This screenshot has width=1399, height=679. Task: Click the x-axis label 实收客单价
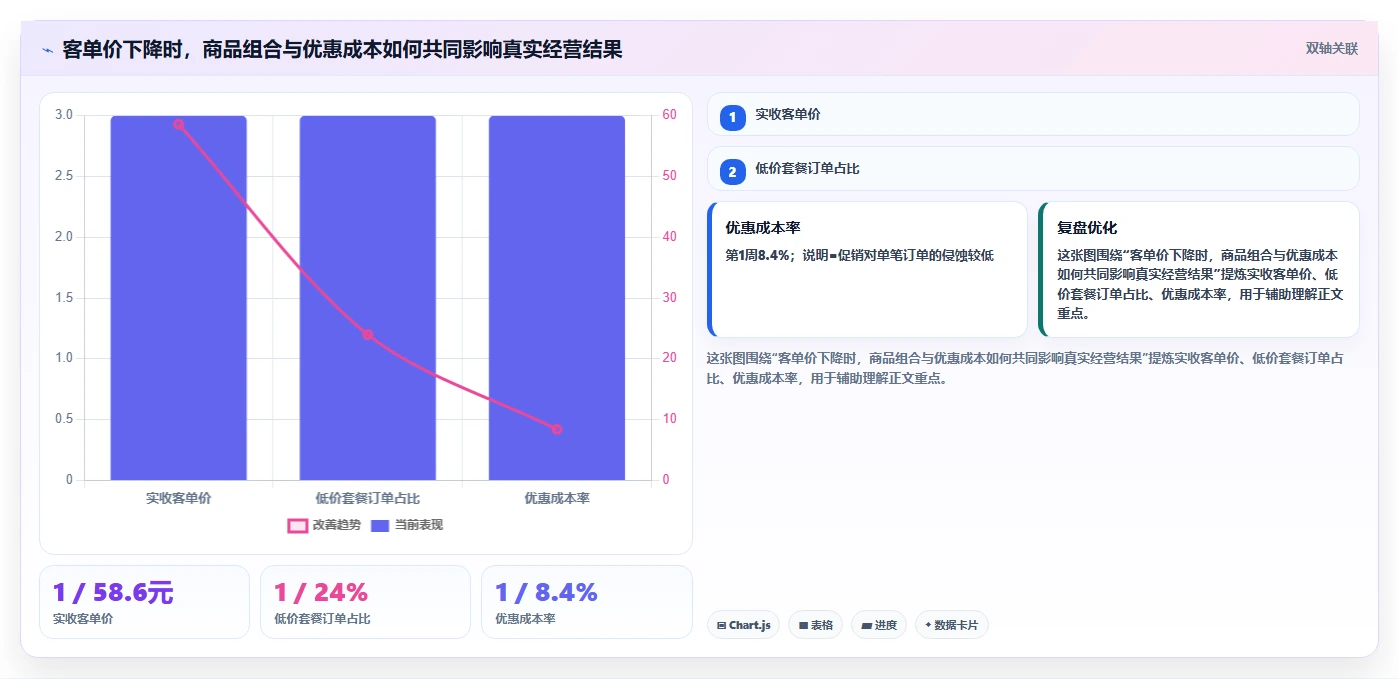tap(178, 498)
